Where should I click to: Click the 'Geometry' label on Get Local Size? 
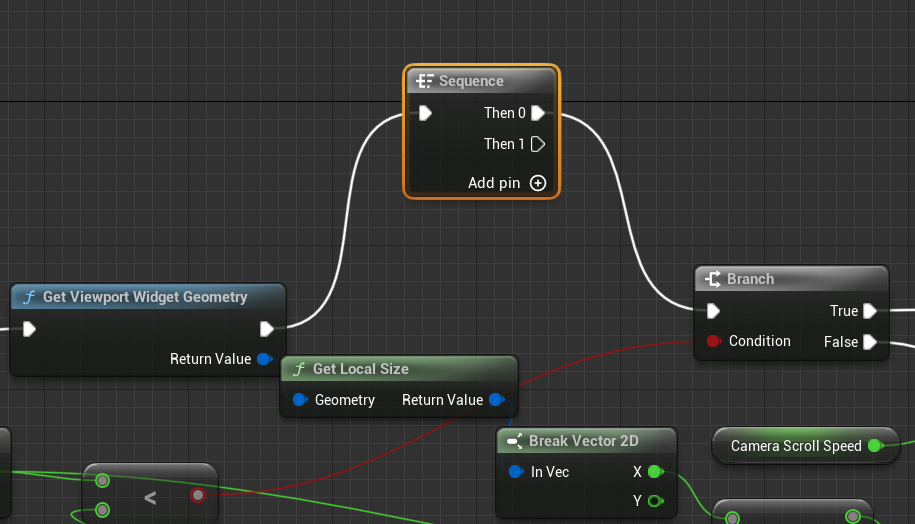coord(345,400)
